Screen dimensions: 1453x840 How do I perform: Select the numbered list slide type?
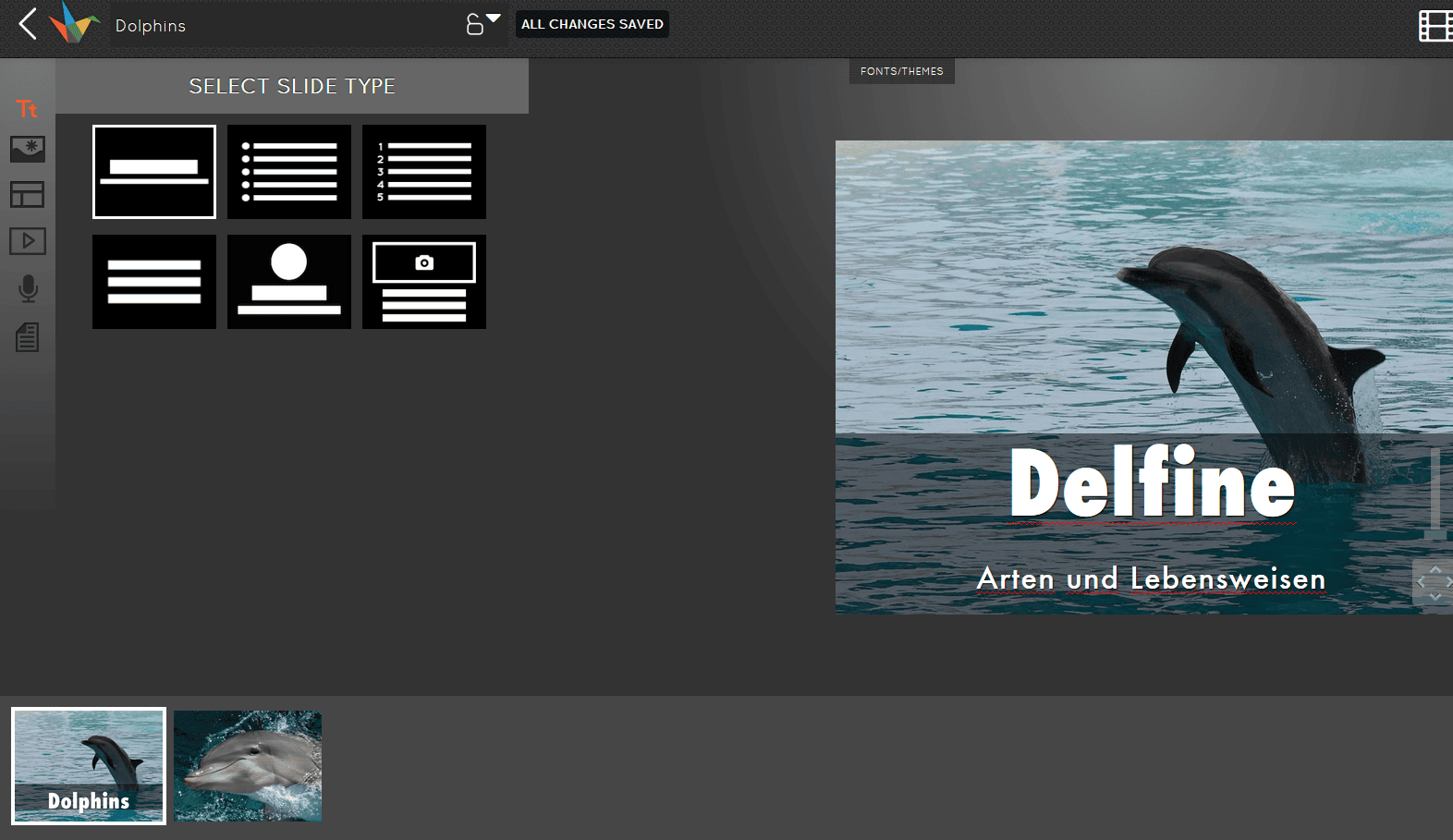tap(424, 172)
